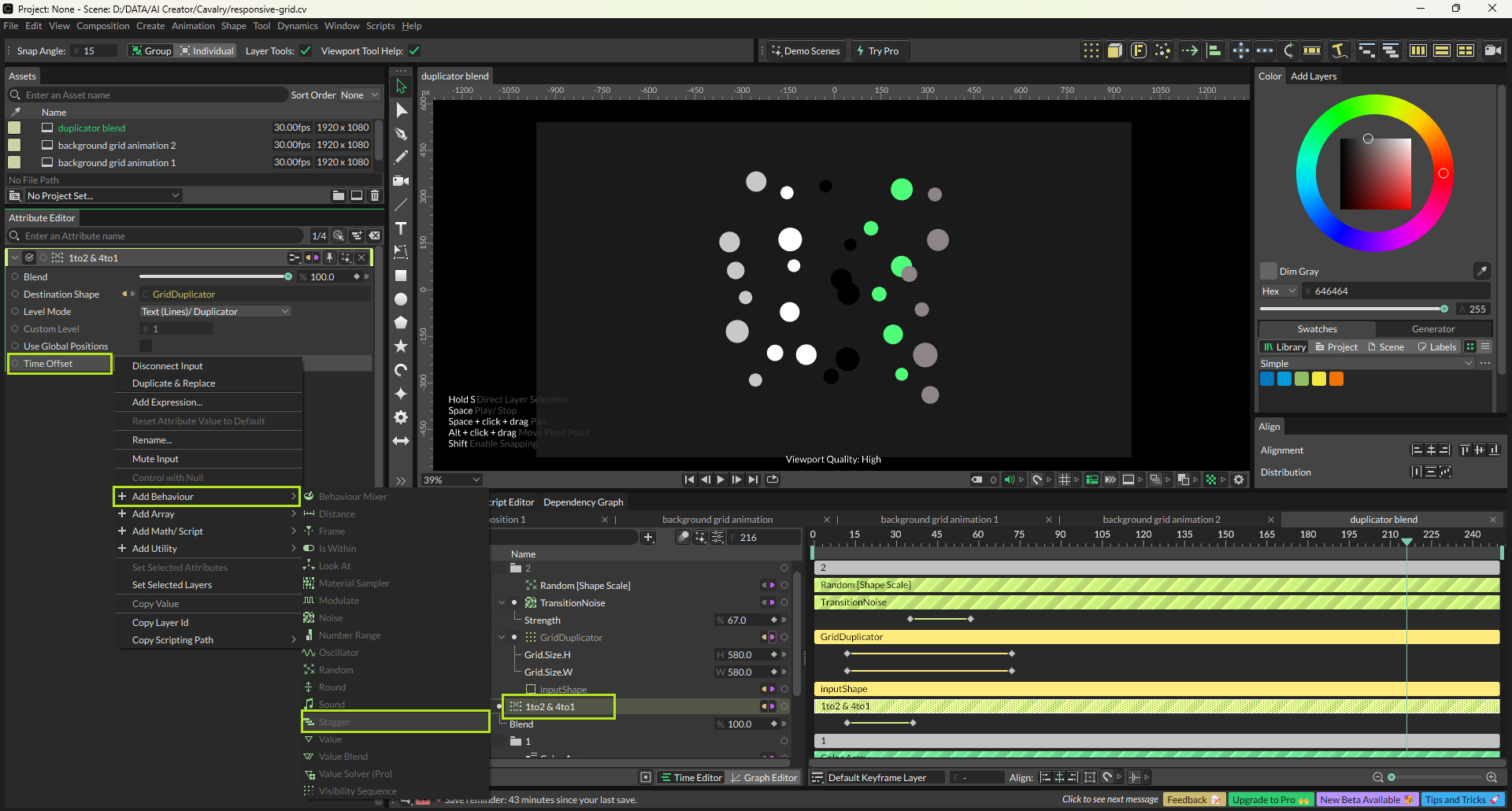The height and width of the screenshot is (811, 1512).
Task: Select the Rectangle shape tool
Action: (401, 276)
